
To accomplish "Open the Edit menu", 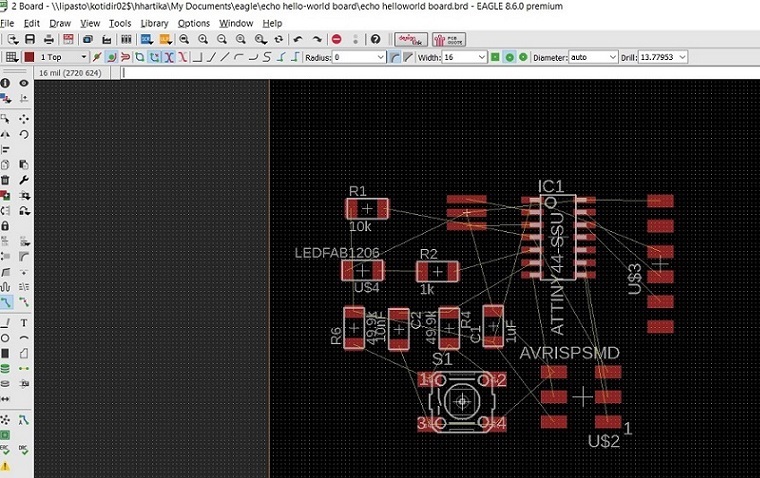I will (x=32, y=23).
